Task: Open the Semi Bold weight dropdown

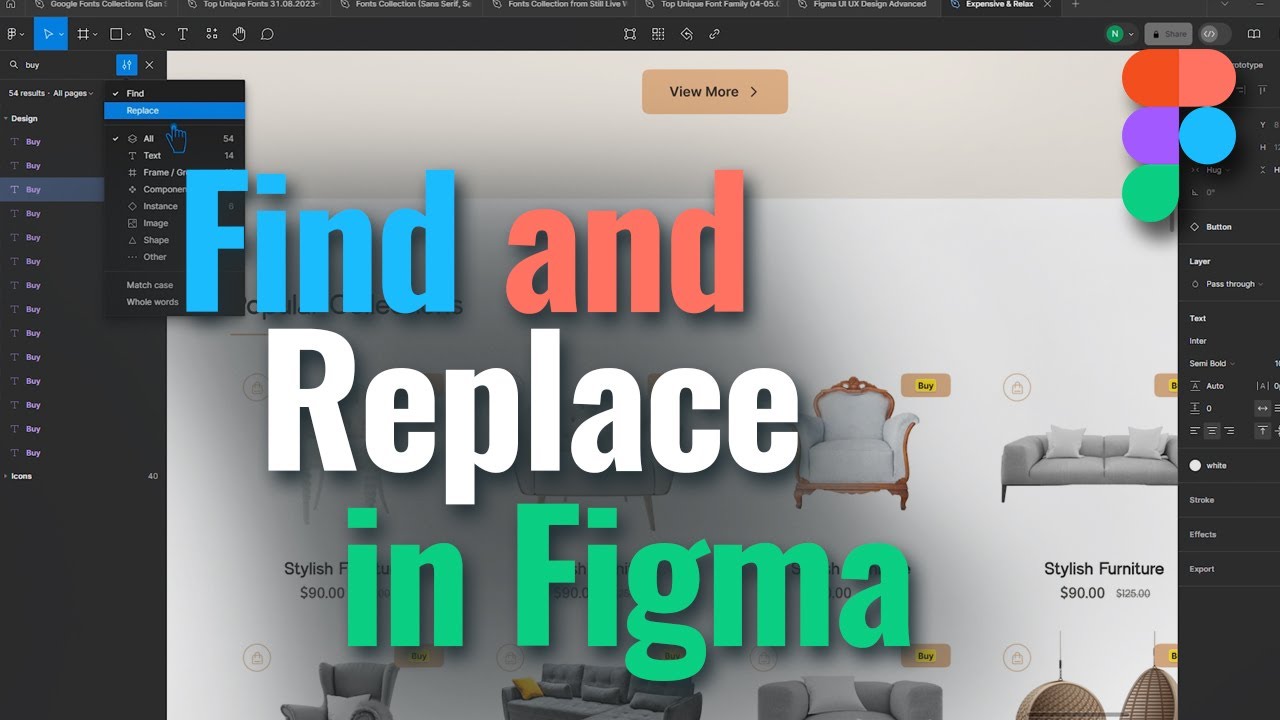Action: 1212,364
